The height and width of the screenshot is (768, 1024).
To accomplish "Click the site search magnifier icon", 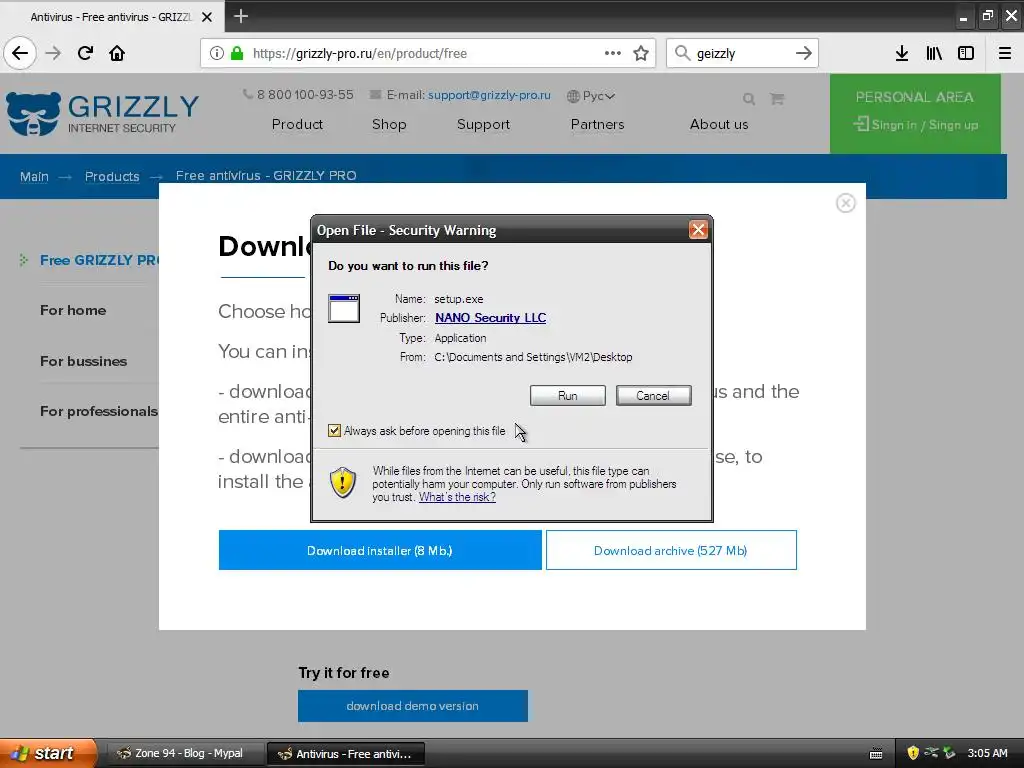I will [x=748, y=99].
